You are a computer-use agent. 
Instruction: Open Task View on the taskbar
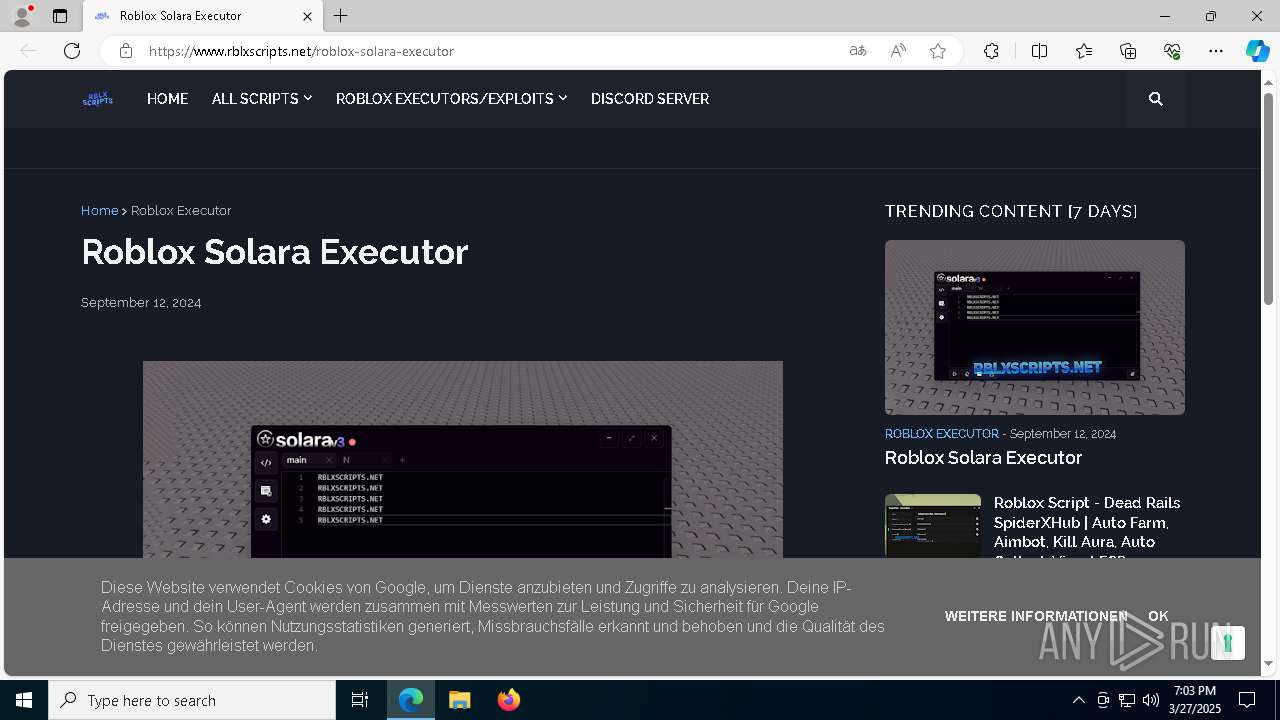coord(360,700)
